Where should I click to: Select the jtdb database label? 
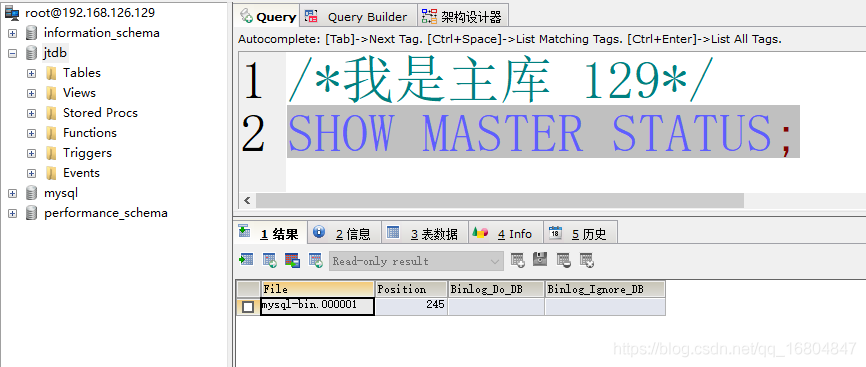click(x=55, y=53)
